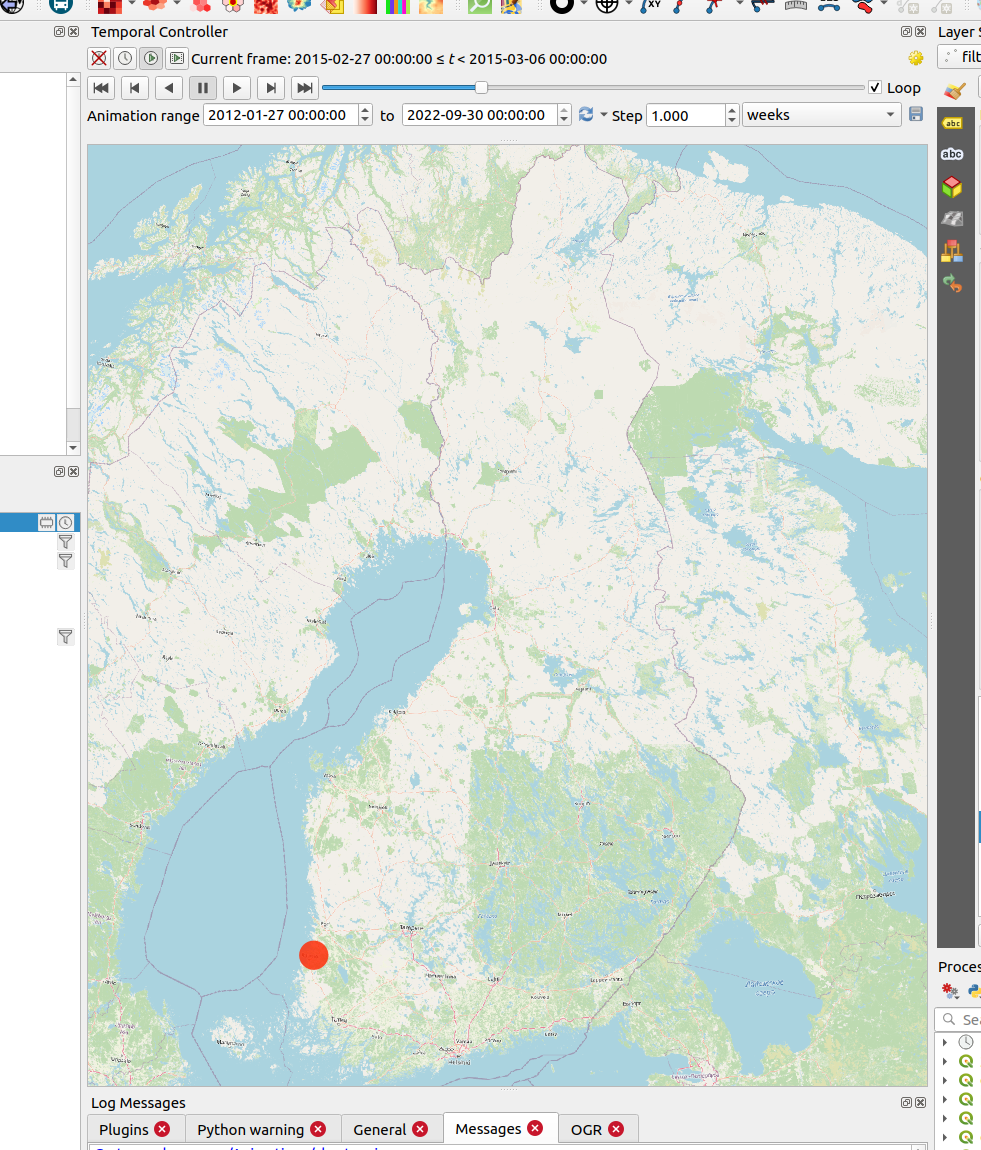
Task: Open Masks tab white abc icon
Action: tap(952, 154)
